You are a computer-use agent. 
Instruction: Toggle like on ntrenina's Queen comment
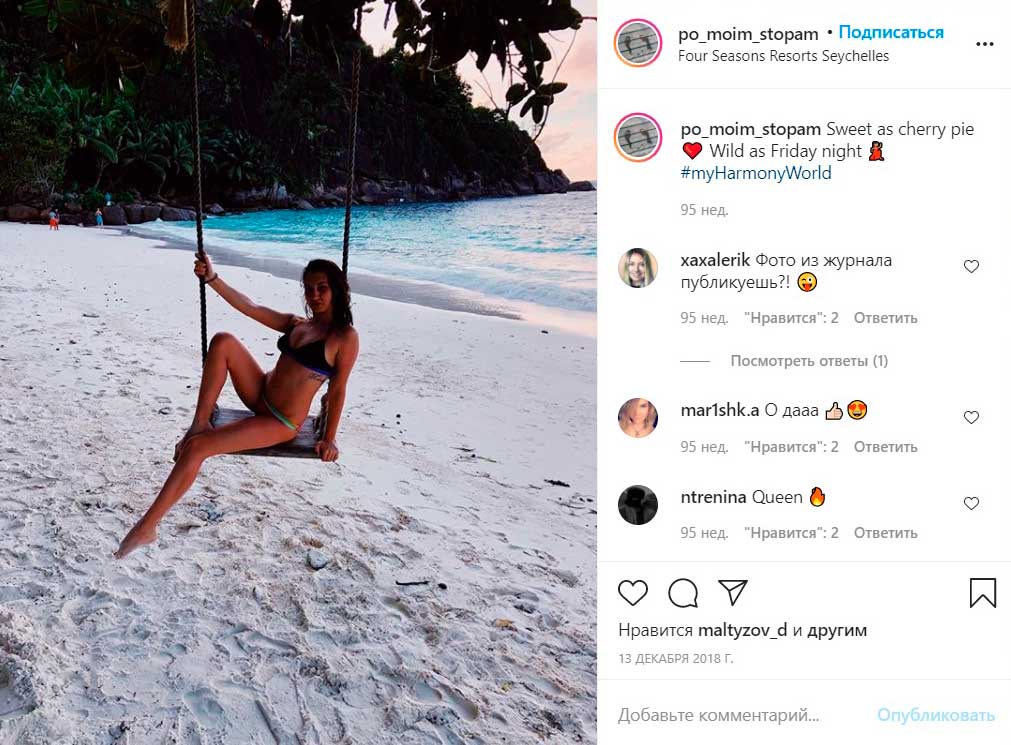[971, 504]
